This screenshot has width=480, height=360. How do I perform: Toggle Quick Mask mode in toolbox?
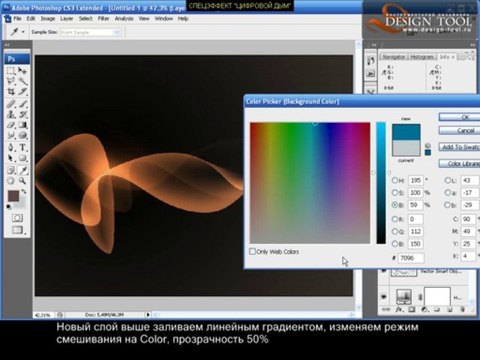(17, 218)
